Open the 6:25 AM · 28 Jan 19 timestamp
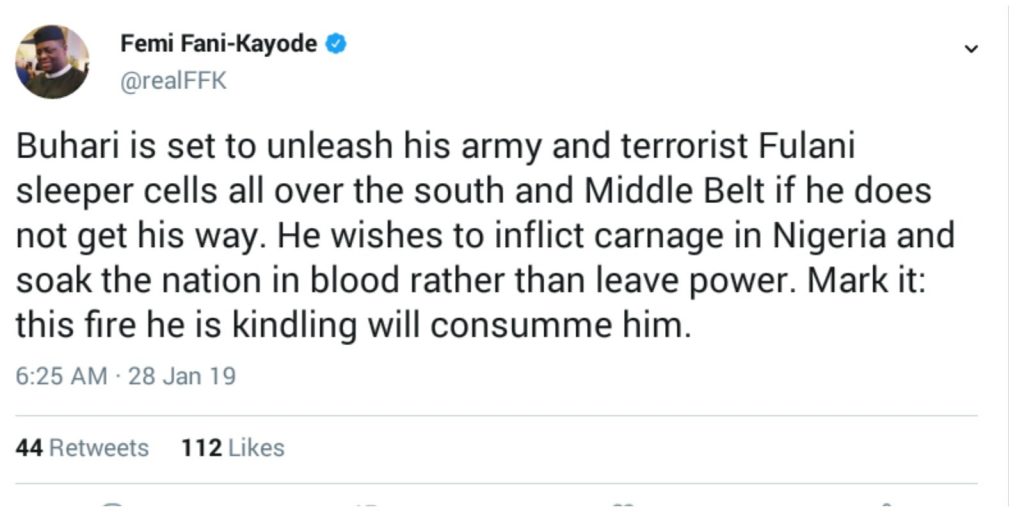Screen dimensions: 1024x512 [125, 376]
